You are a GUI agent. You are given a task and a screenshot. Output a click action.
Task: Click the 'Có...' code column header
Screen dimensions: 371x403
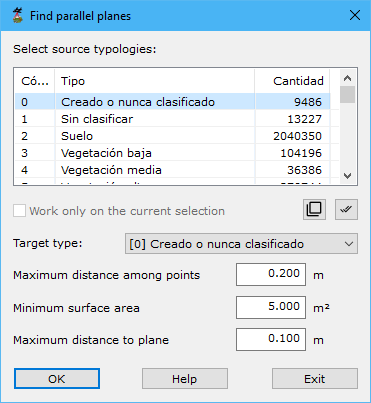[35, 81]
